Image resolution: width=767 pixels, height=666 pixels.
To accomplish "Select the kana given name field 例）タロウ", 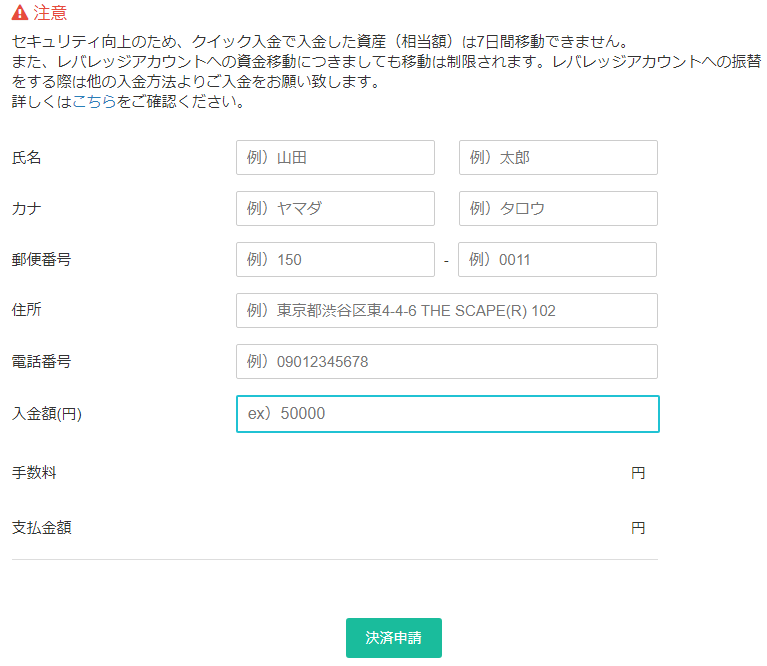I will point(558,208).
